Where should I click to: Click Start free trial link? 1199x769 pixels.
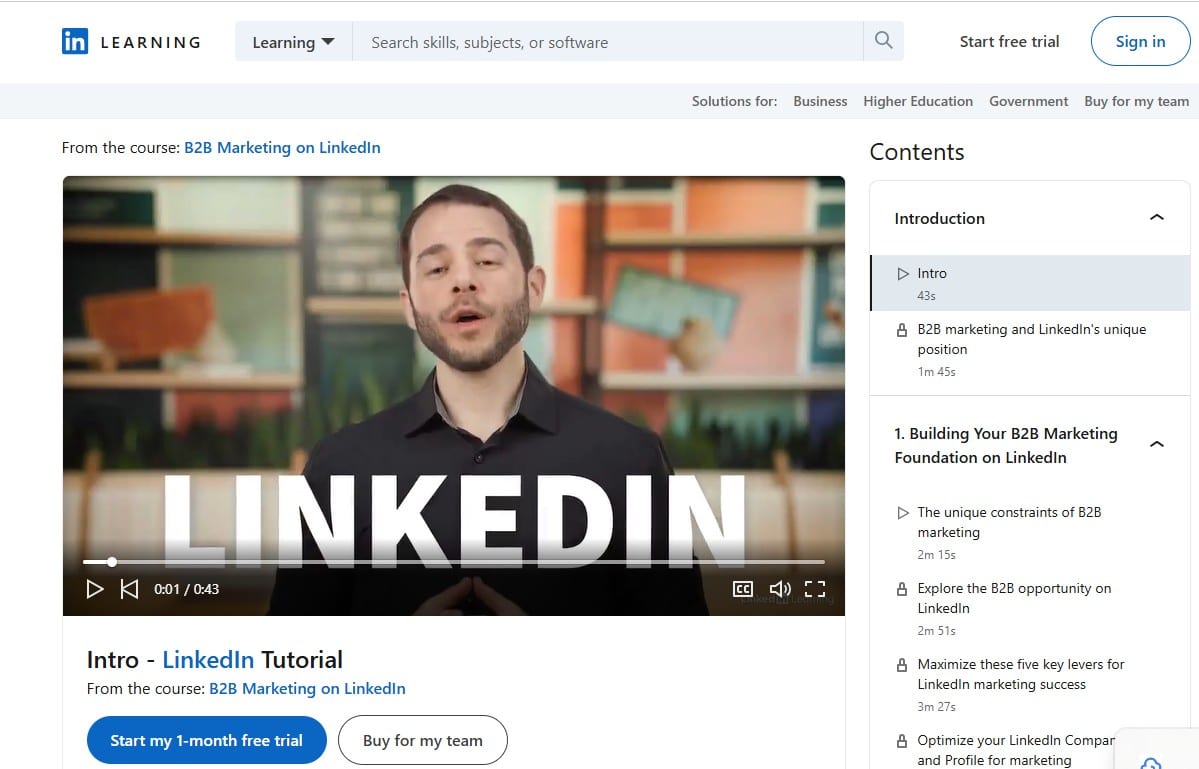1009,42
